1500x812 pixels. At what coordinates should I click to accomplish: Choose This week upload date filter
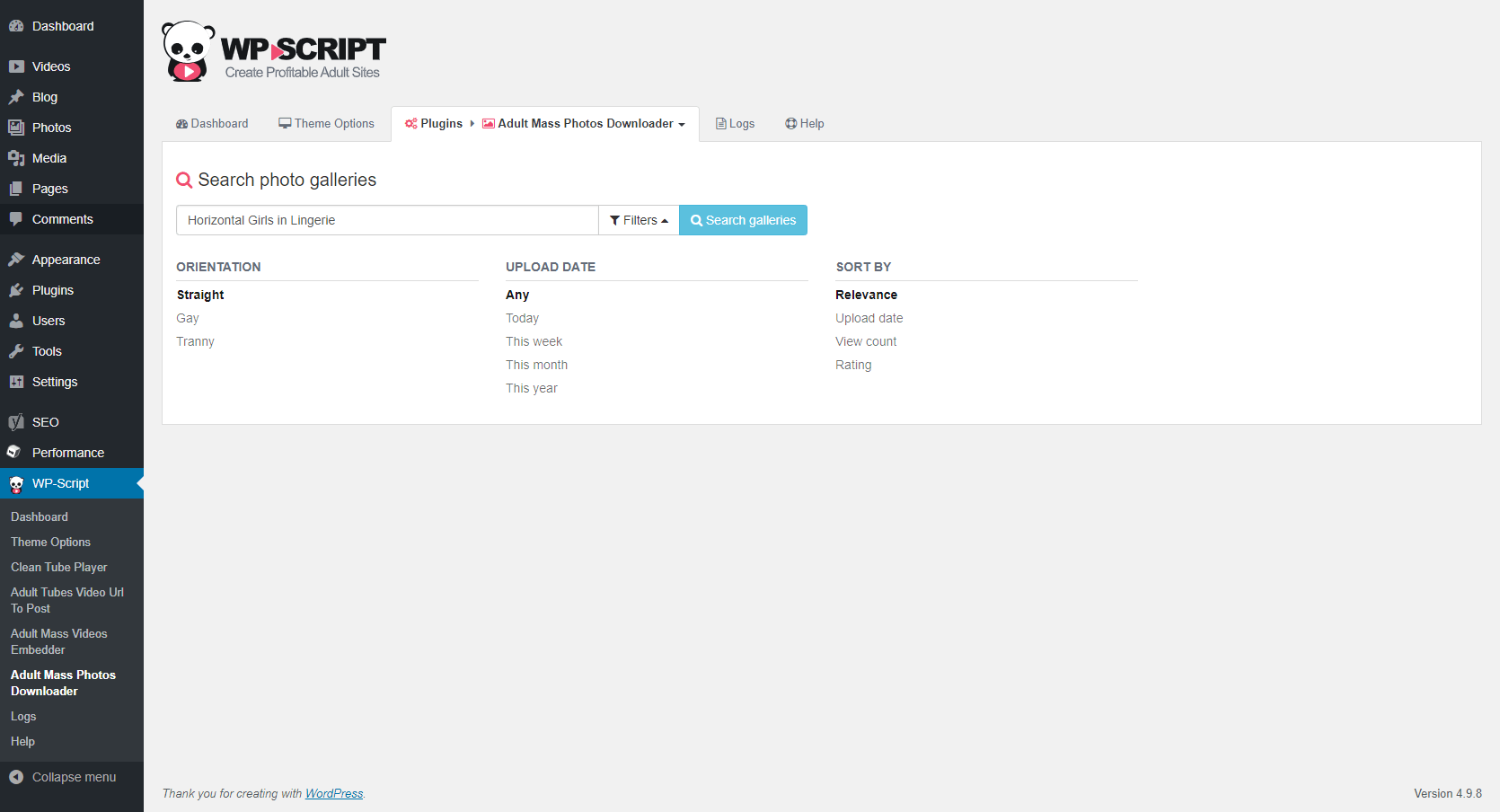click(x=534, y=341)
